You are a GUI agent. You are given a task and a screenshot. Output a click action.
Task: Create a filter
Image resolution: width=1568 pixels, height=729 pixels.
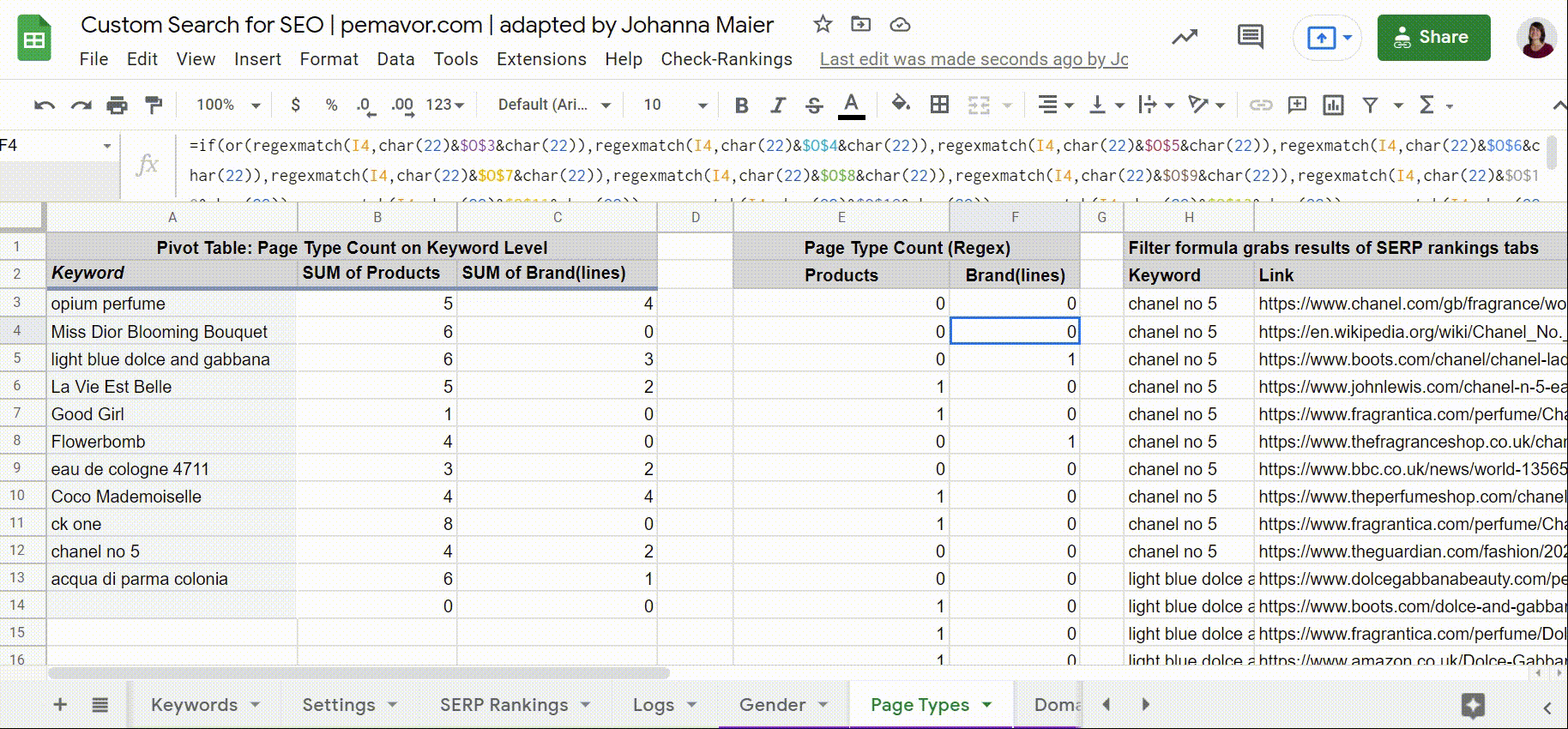click(x=1371, y=105)
